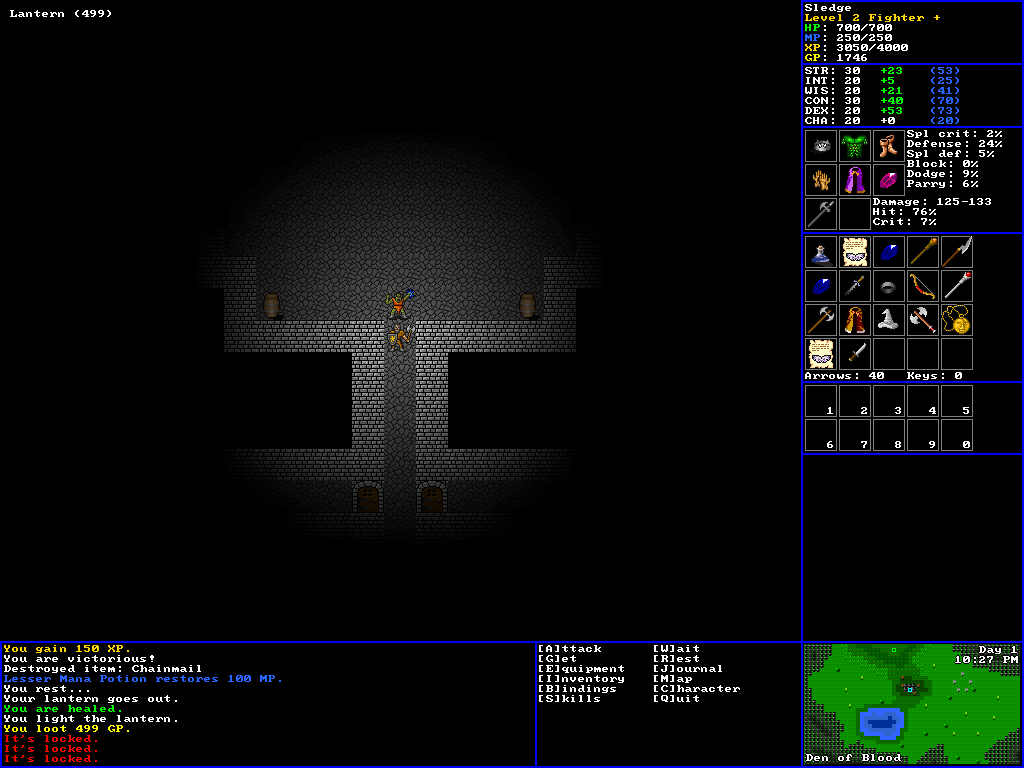
Task: Click the red-gold robe in inventory
Action: (855, 320)
